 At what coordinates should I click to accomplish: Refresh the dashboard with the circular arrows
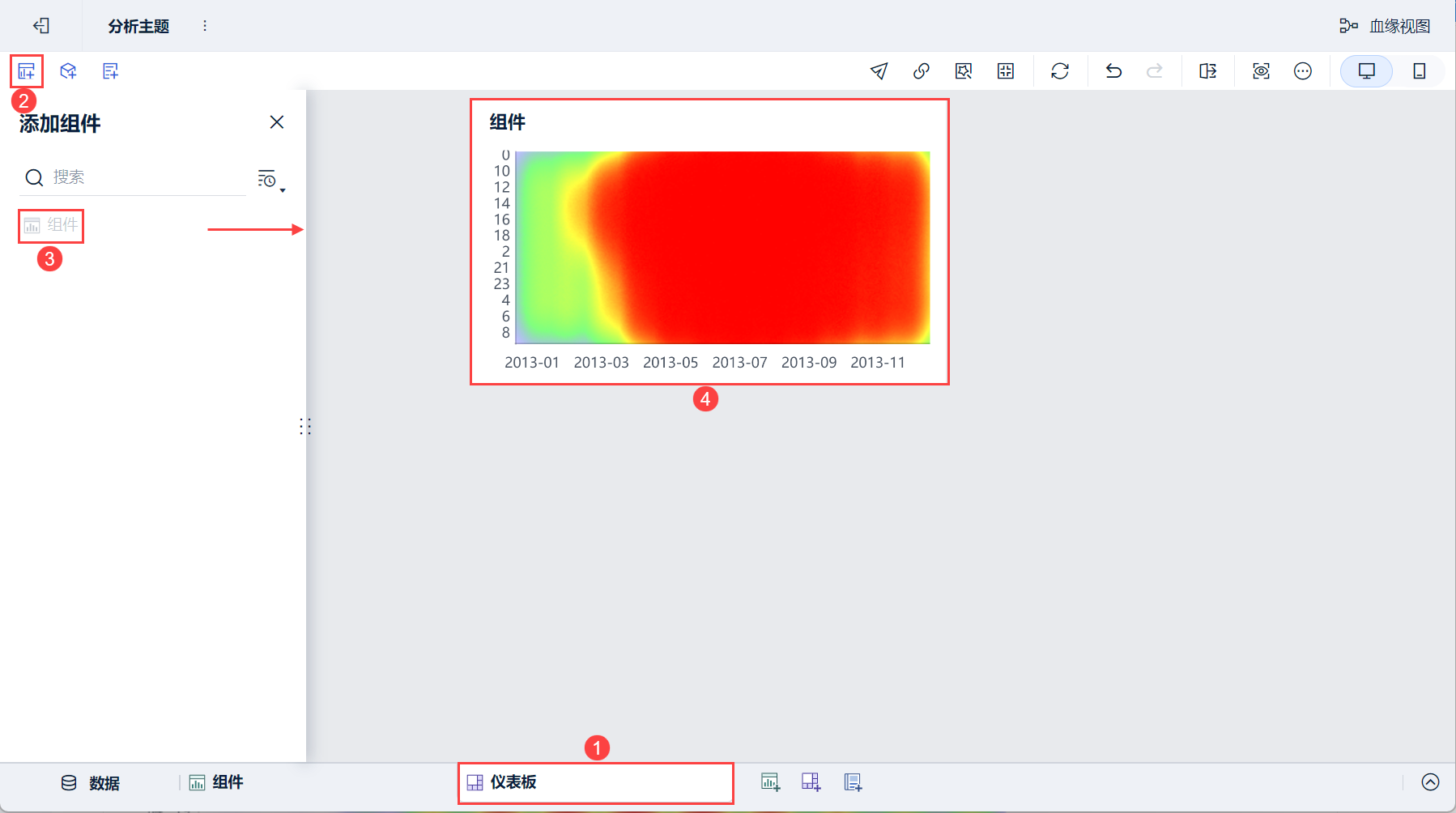point(1060,71)
